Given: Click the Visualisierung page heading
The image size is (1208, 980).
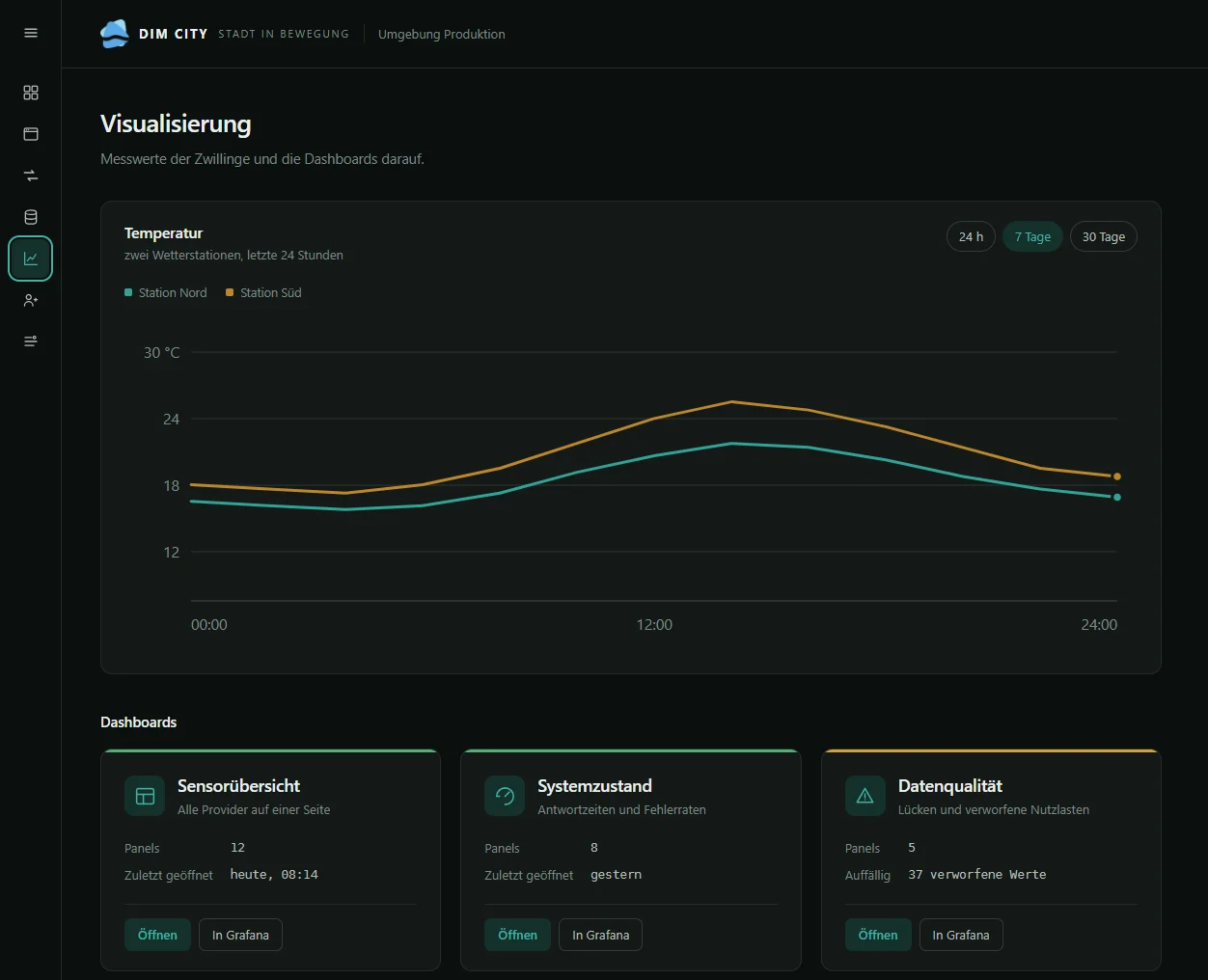Looking at the screenshot, I should (x=176, y=123).
